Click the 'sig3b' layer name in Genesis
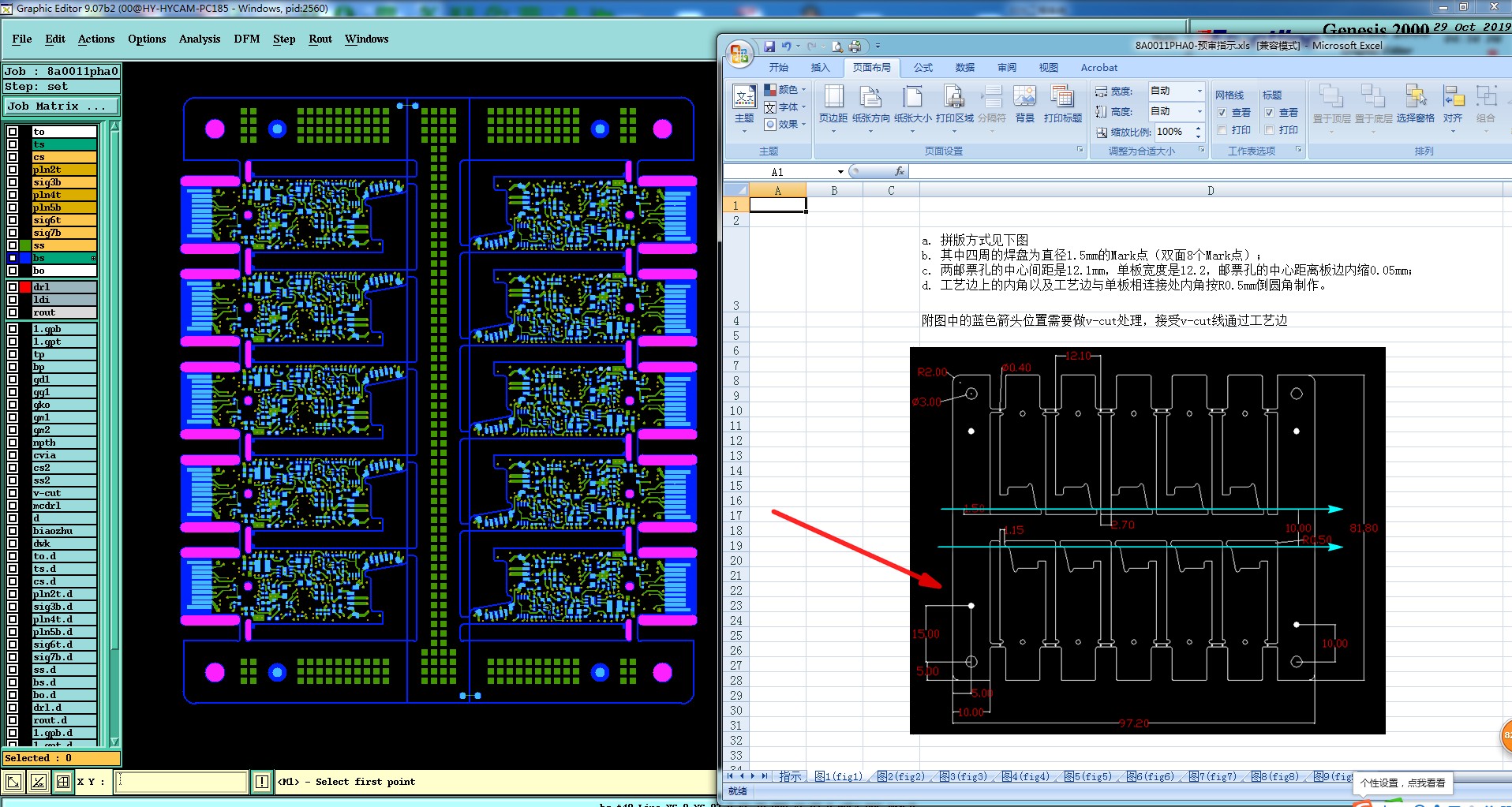1512x807 pixels. click(64, 182)
